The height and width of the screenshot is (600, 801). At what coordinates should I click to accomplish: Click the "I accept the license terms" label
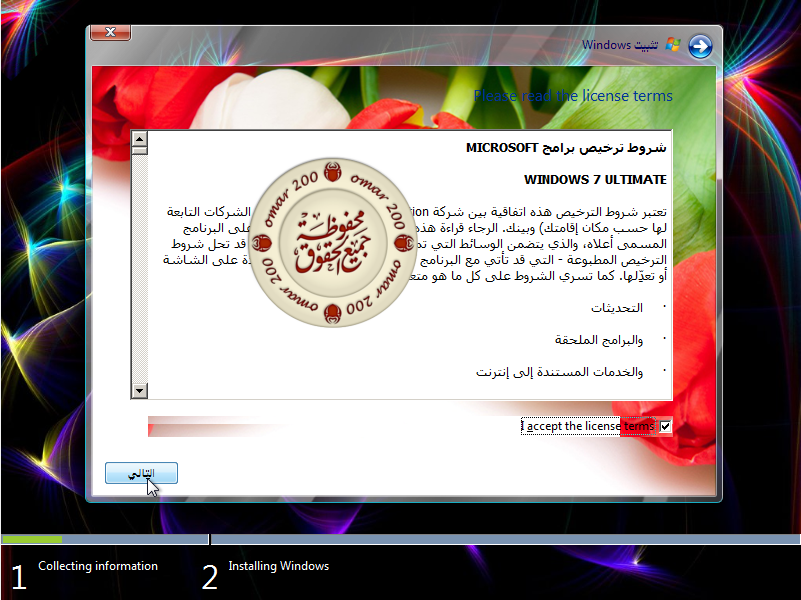pyautogui.click(x=588, y=426)
